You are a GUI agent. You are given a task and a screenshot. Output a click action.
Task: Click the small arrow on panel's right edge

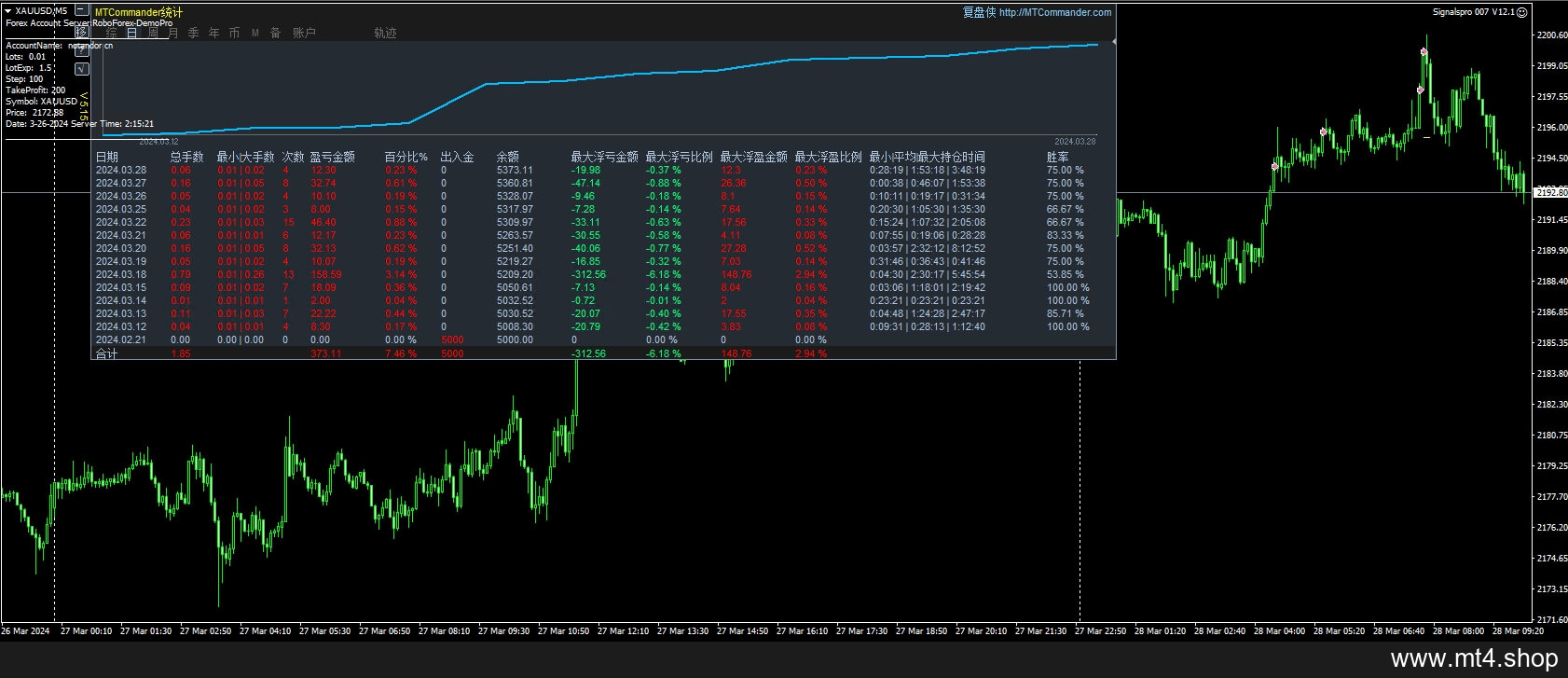pyautogui.click(x=1114, y=42)
